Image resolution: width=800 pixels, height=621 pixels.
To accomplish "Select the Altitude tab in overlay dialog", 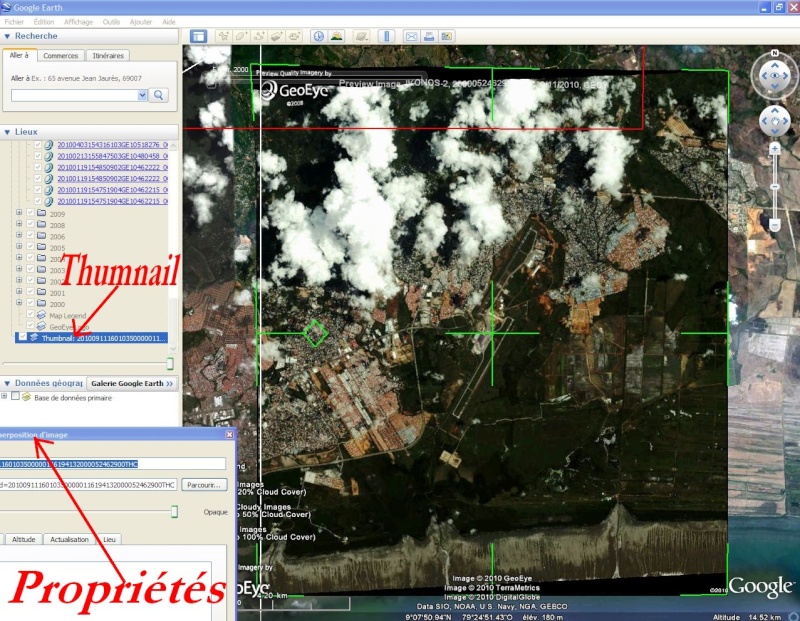I will coord(23,539).
